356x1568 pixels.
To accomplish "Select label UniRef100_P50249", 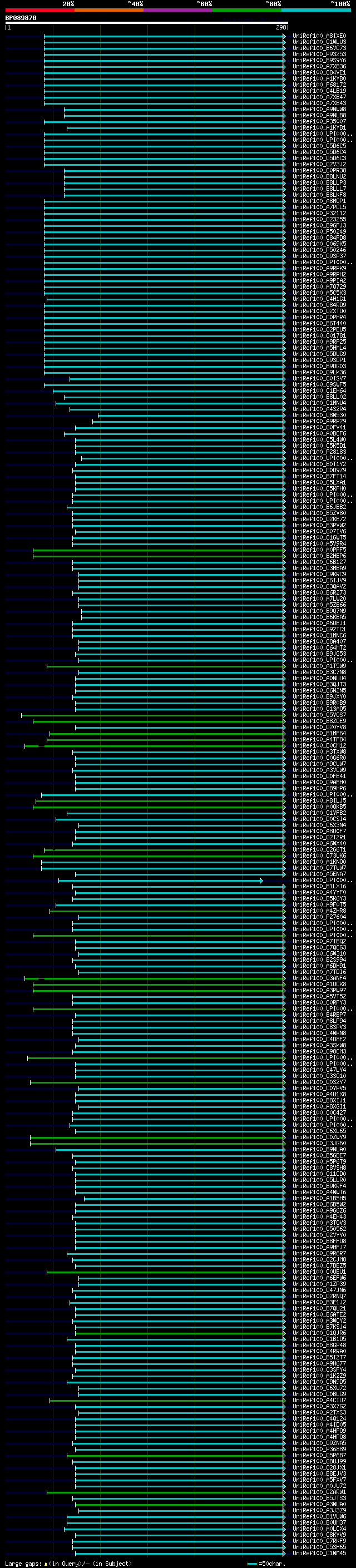I will click(x=319, y=231).
